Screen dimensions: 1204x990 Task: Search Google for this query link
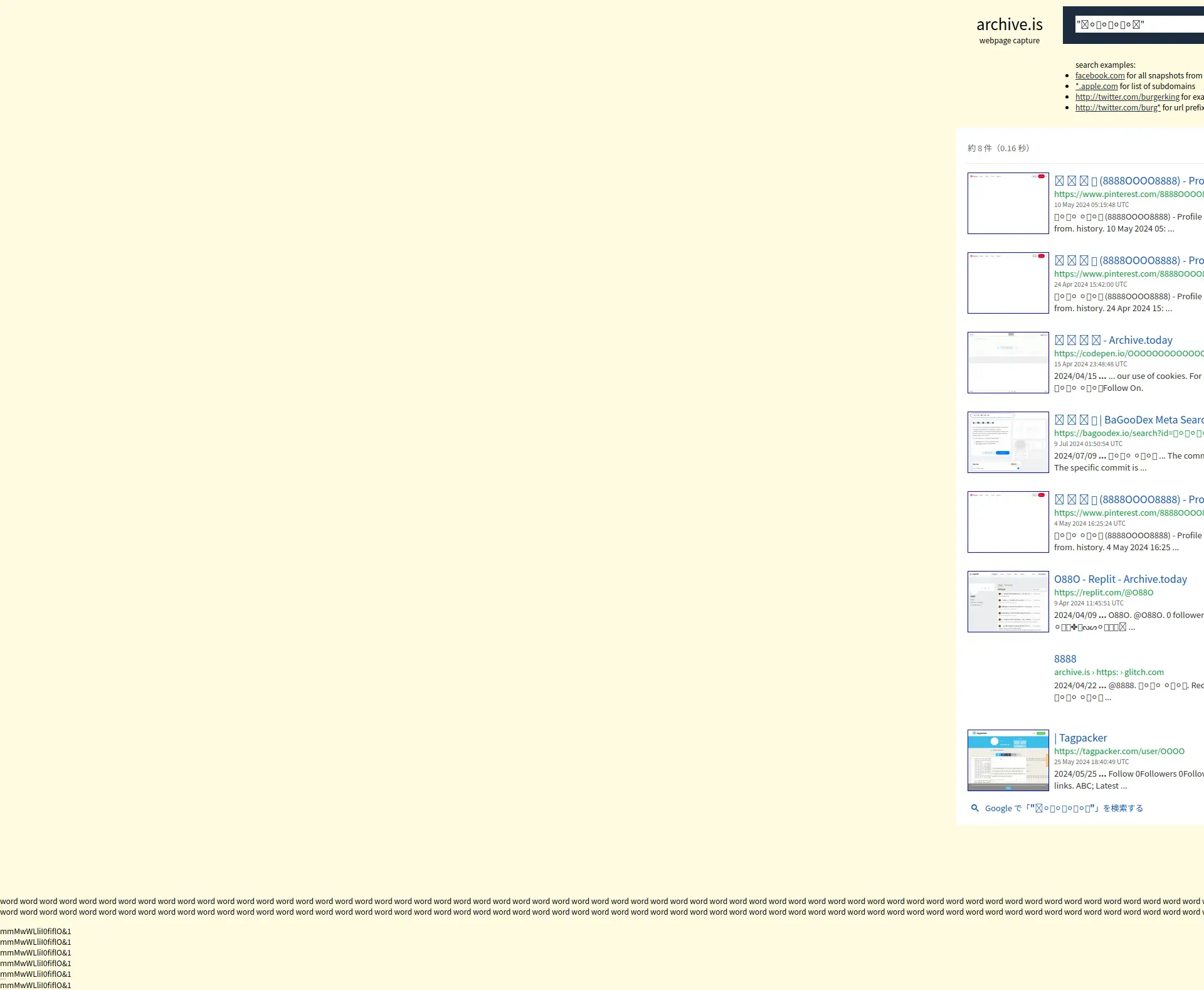(x=1064, y=809)
